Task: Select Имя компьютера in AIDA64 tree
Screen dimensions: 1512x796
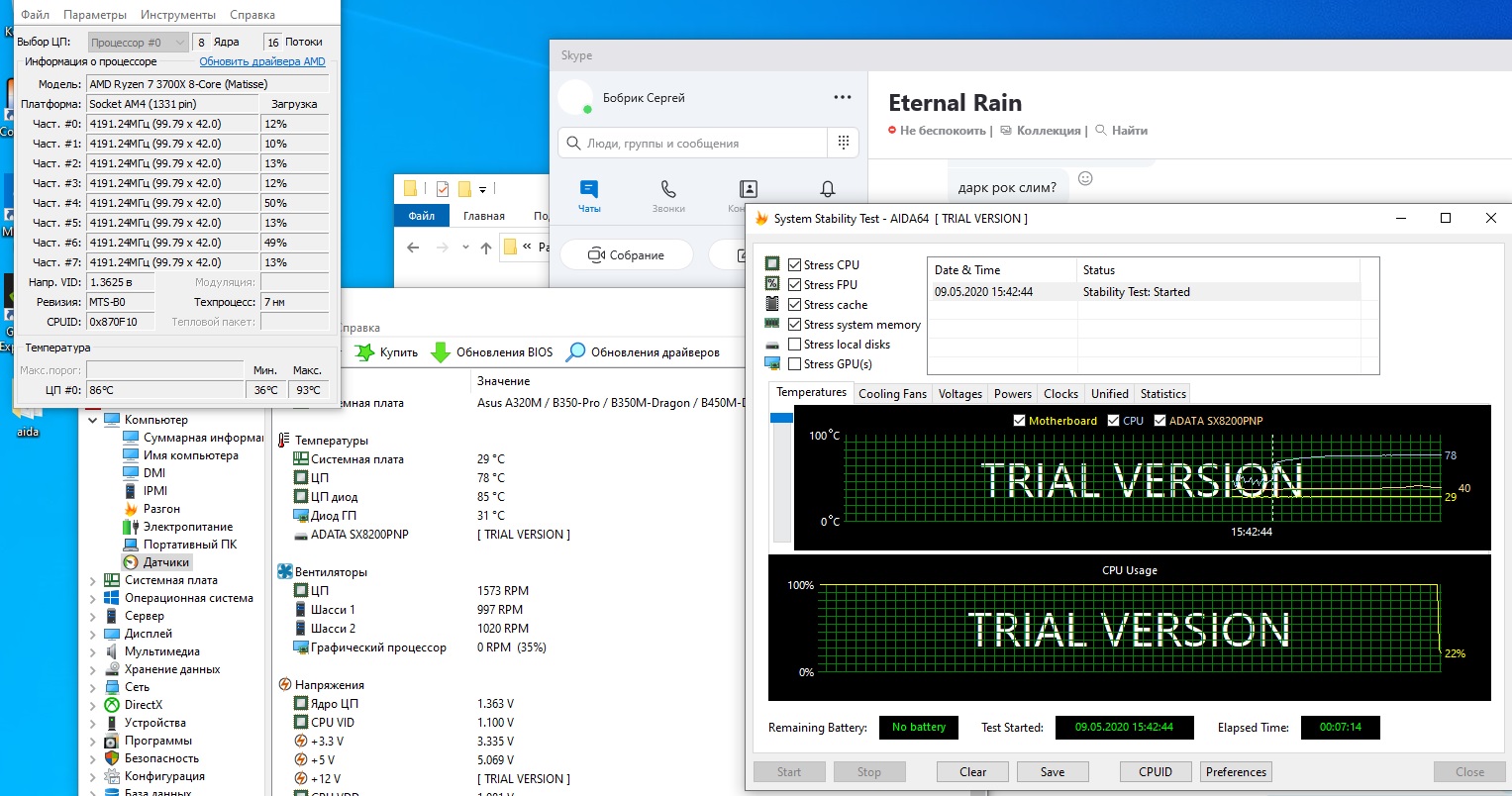Action: point(180,455)
